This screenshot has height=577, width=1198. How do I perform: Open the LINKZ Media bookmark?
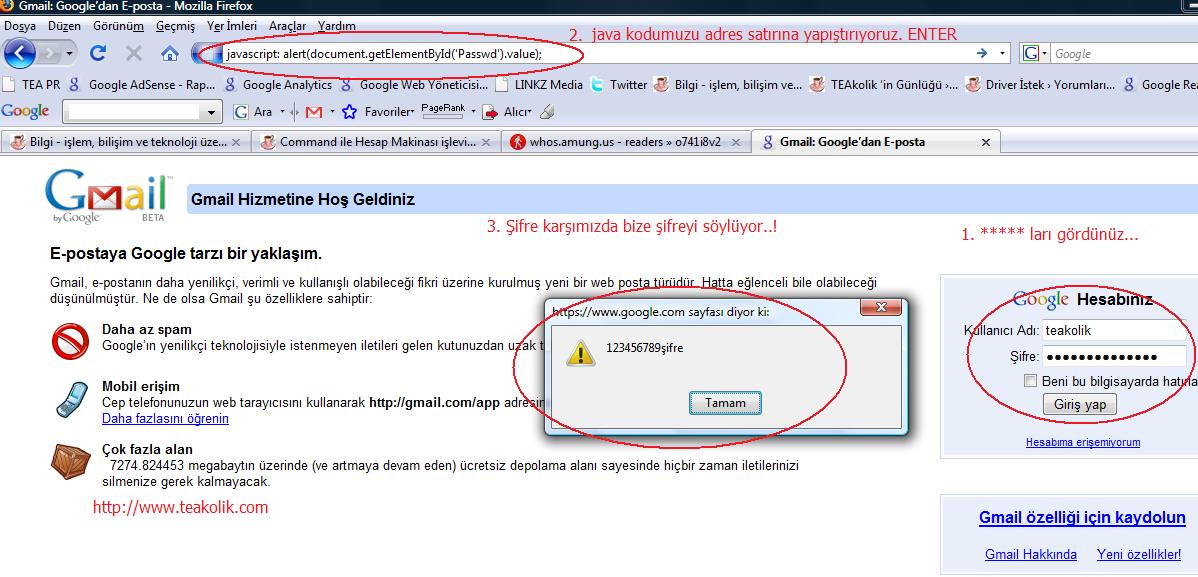539,85
